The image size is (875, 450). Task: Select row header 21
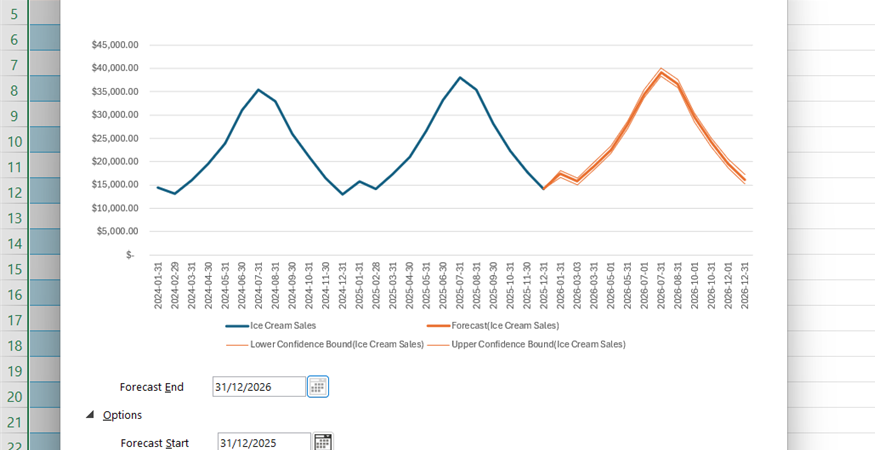pos(14,423)
